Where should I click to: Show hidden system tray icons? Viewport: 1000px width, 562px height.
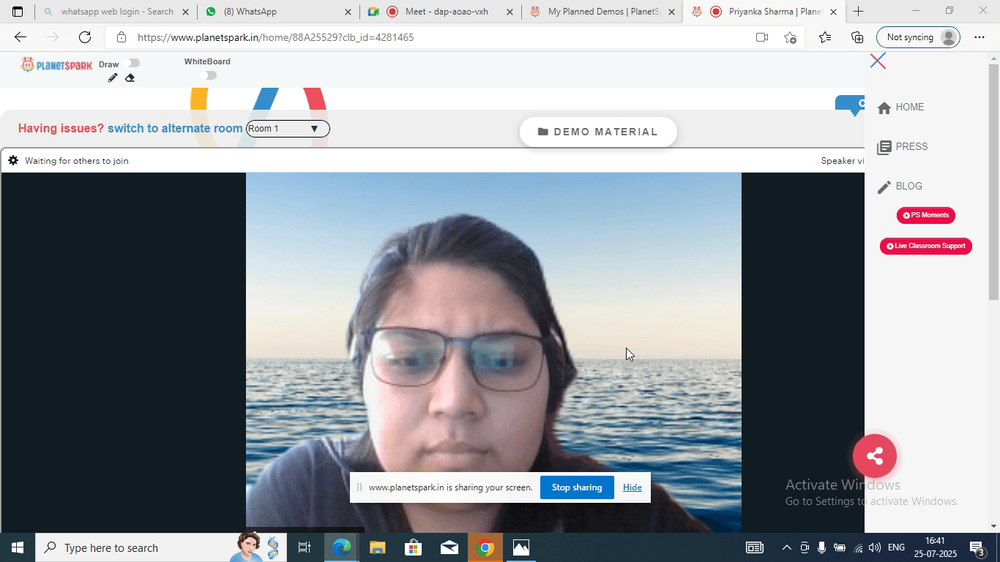(x=786, y=547)
